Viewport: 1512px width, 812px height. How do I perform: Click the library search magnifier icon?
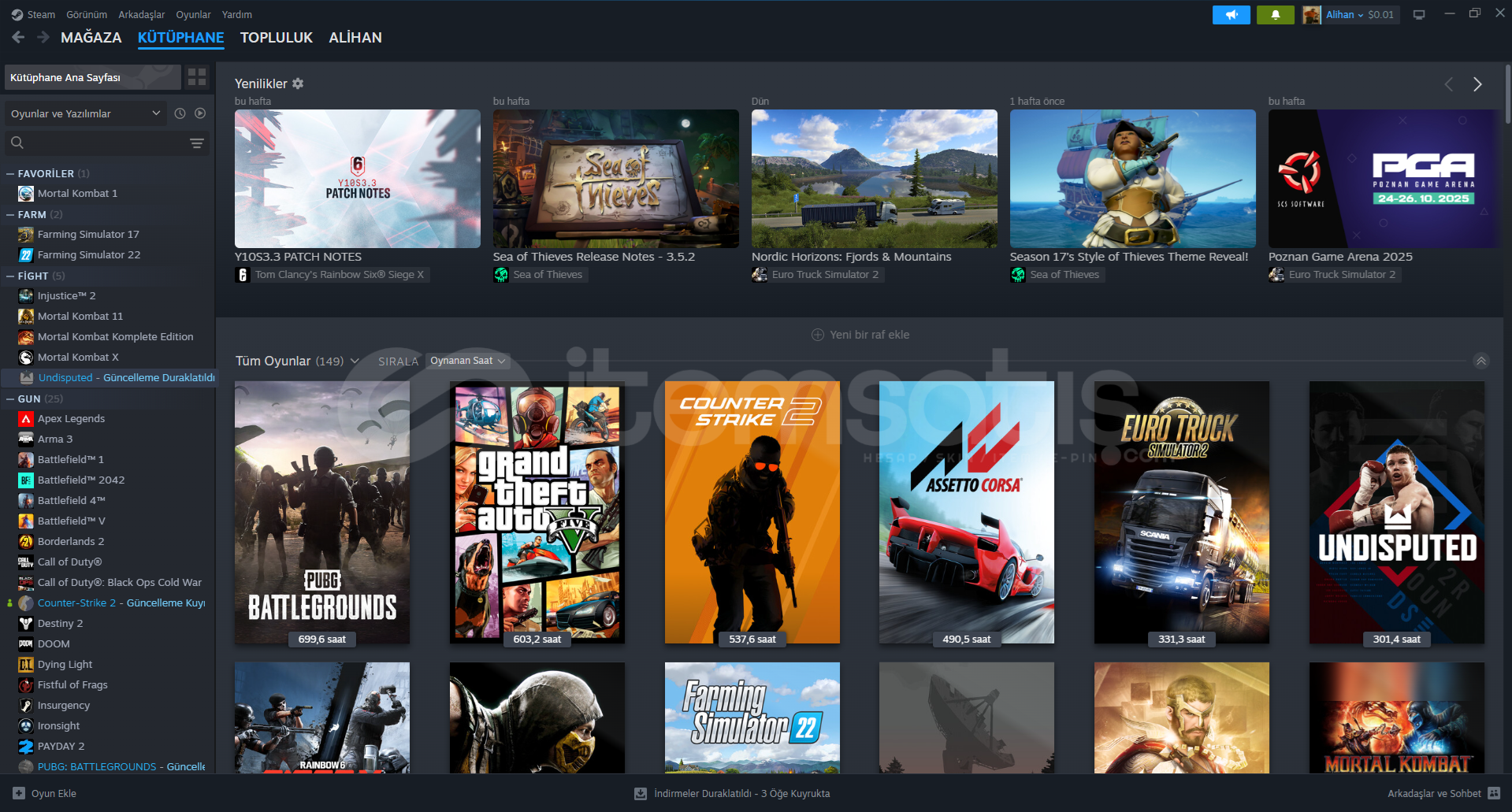(17, 143)
